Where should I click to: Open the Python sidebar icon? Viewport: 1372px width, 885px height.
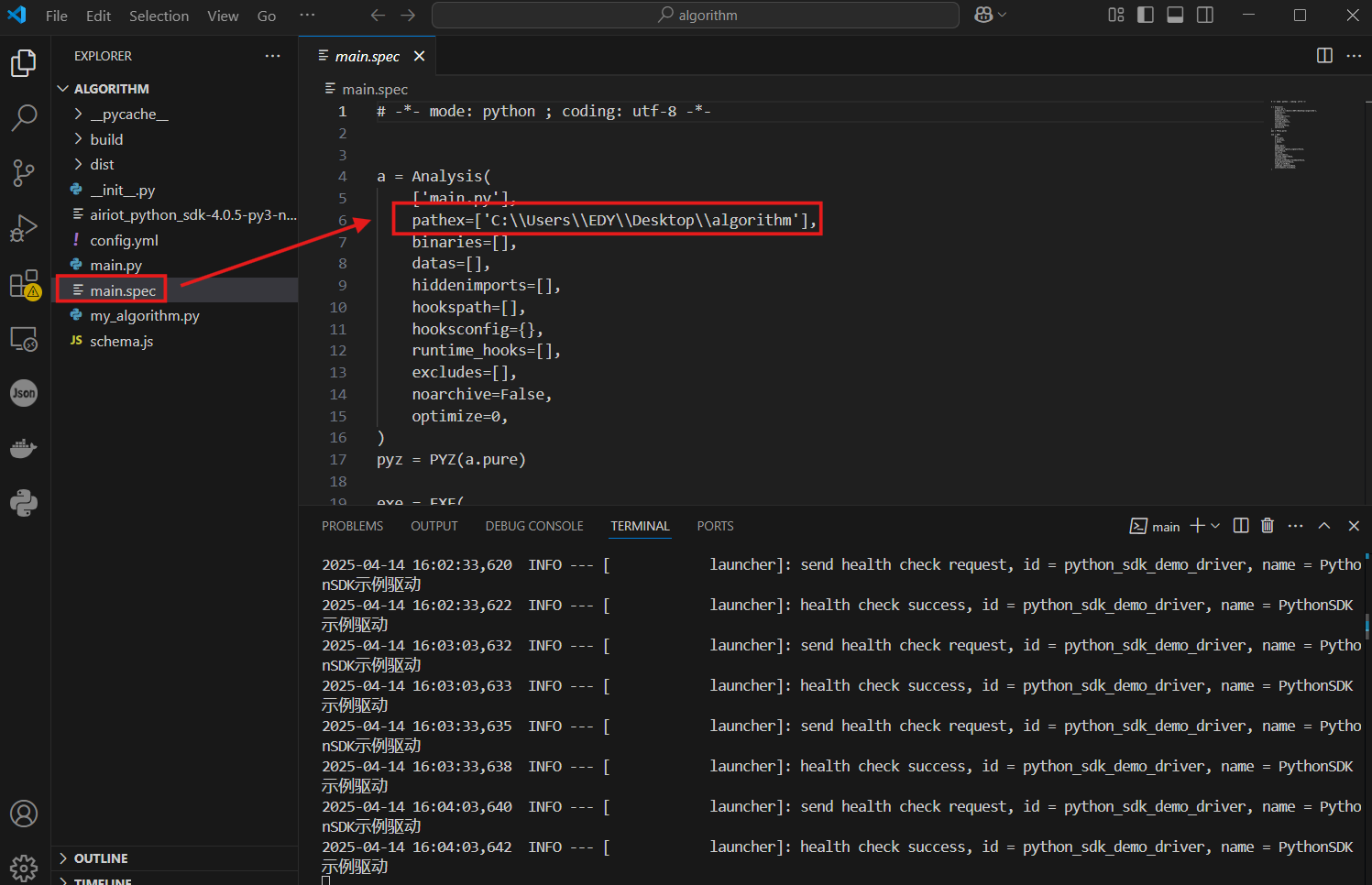click(x=24, y=503)
